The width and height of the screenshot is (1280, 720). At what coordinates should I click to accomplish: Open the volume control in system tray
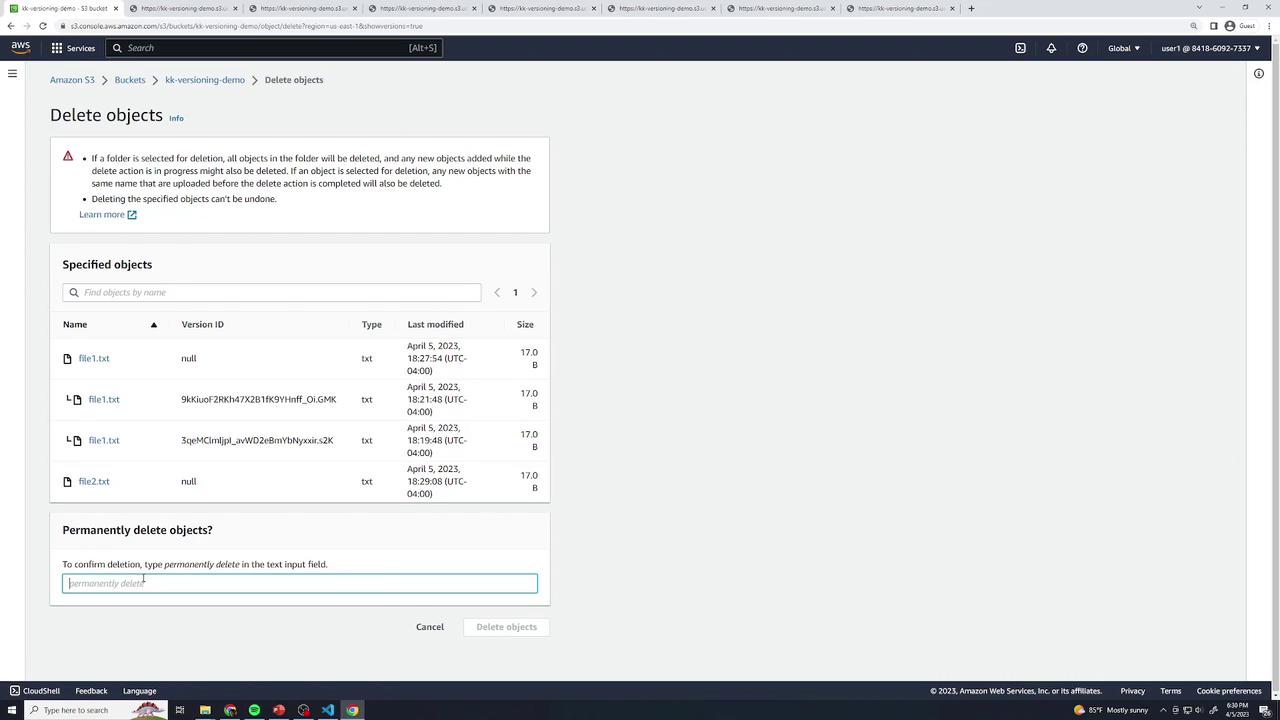tap(1199, 710)
